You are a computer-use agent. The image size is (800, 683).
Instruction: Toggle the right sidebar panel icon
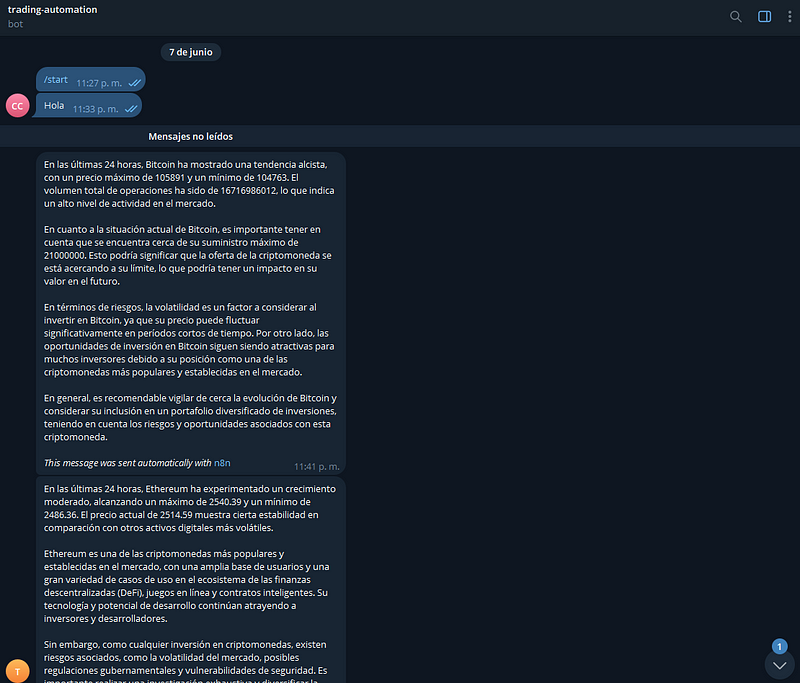point(764,16)
